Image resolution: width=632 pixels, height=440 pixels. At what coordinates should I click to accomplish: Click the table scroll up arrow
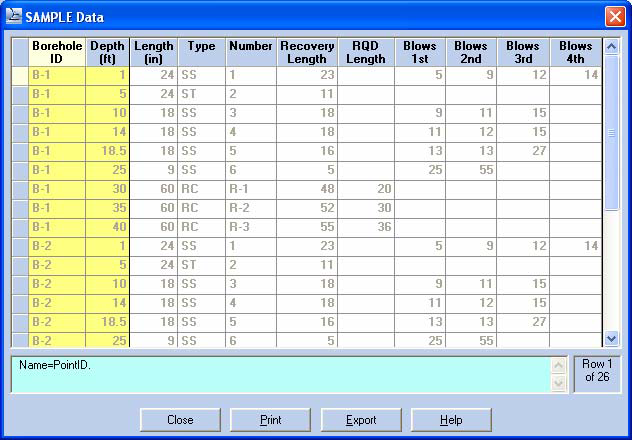pos(611,47)
